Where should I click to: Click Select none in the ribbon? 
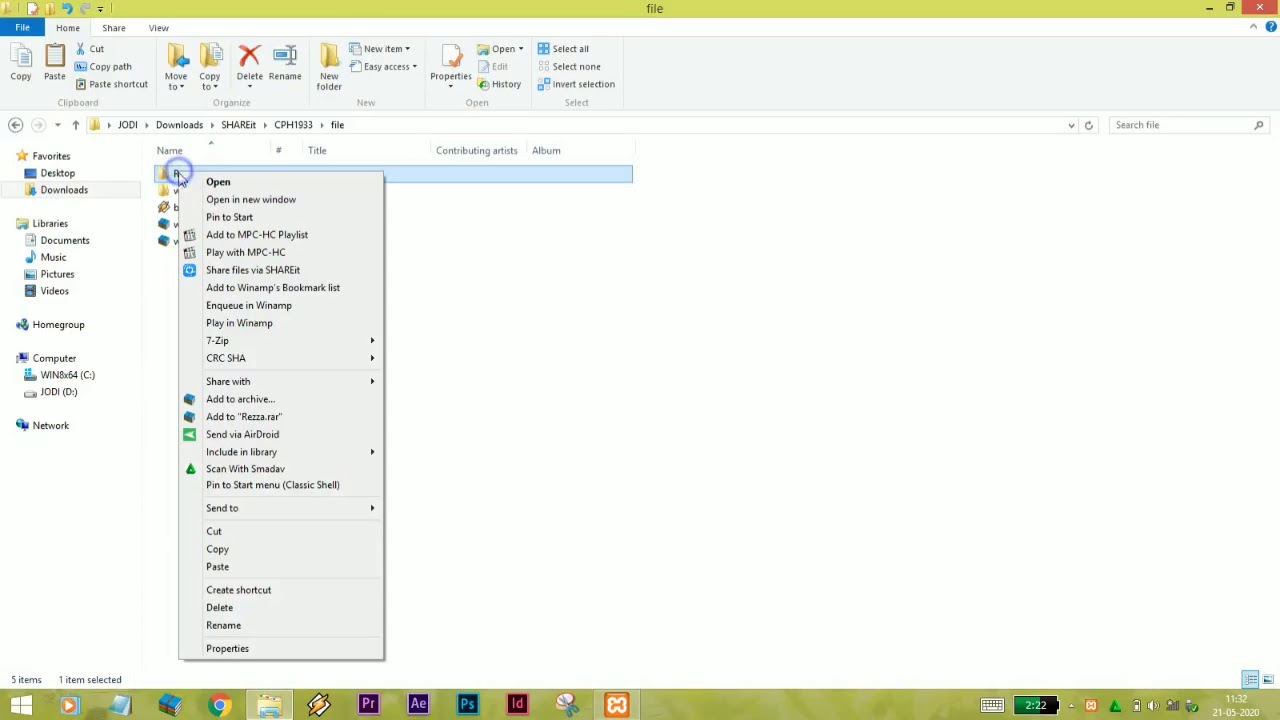click(569, 67)
